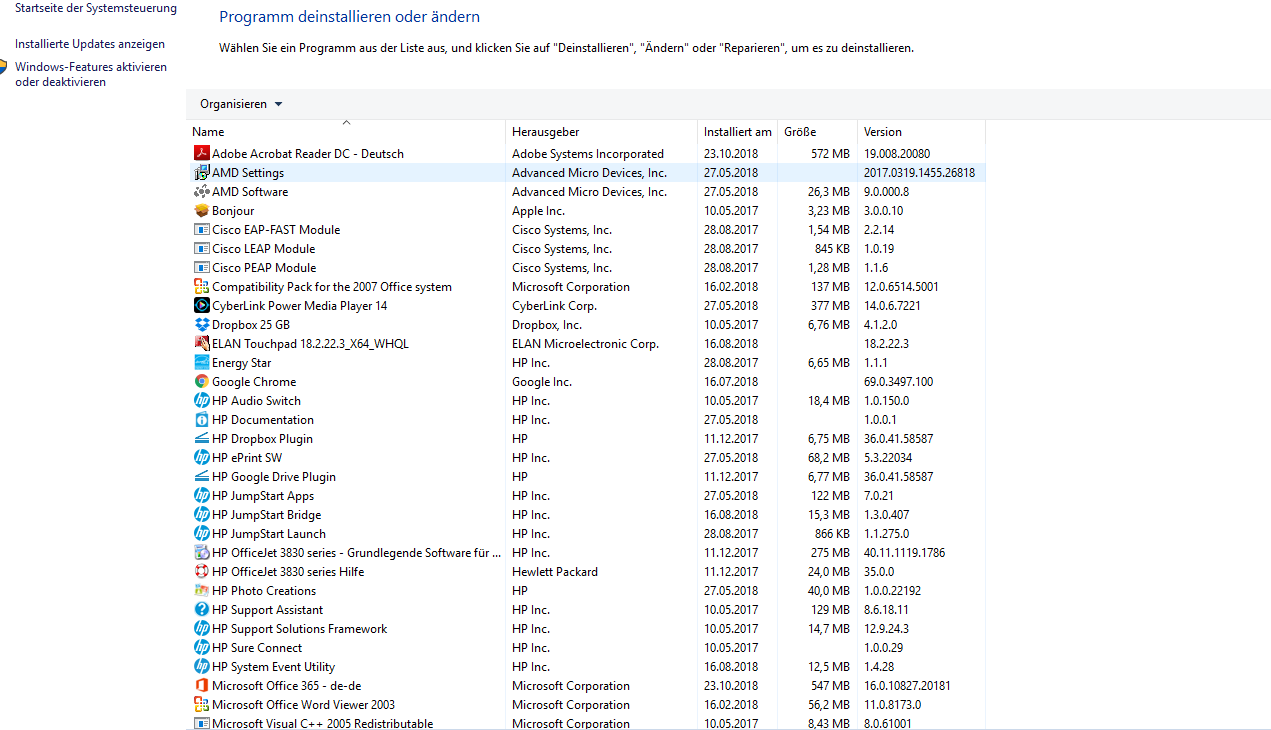Click the HP Support Assistant question mark icon
Screen dimensions: 1271x730
click(201, 610)
